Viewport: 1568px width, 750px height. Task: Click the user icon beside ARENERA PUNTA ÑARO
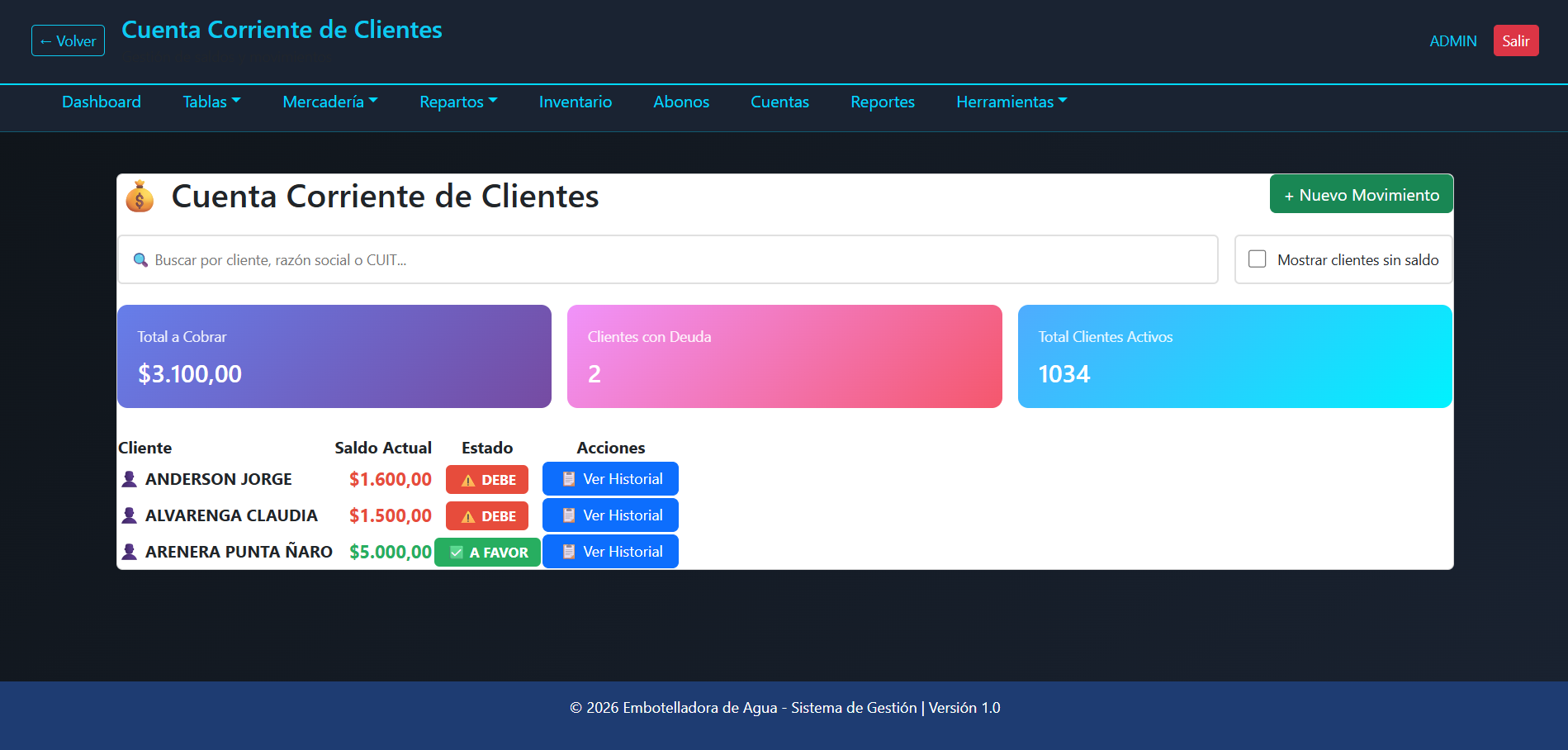click(x=129, y=552)
